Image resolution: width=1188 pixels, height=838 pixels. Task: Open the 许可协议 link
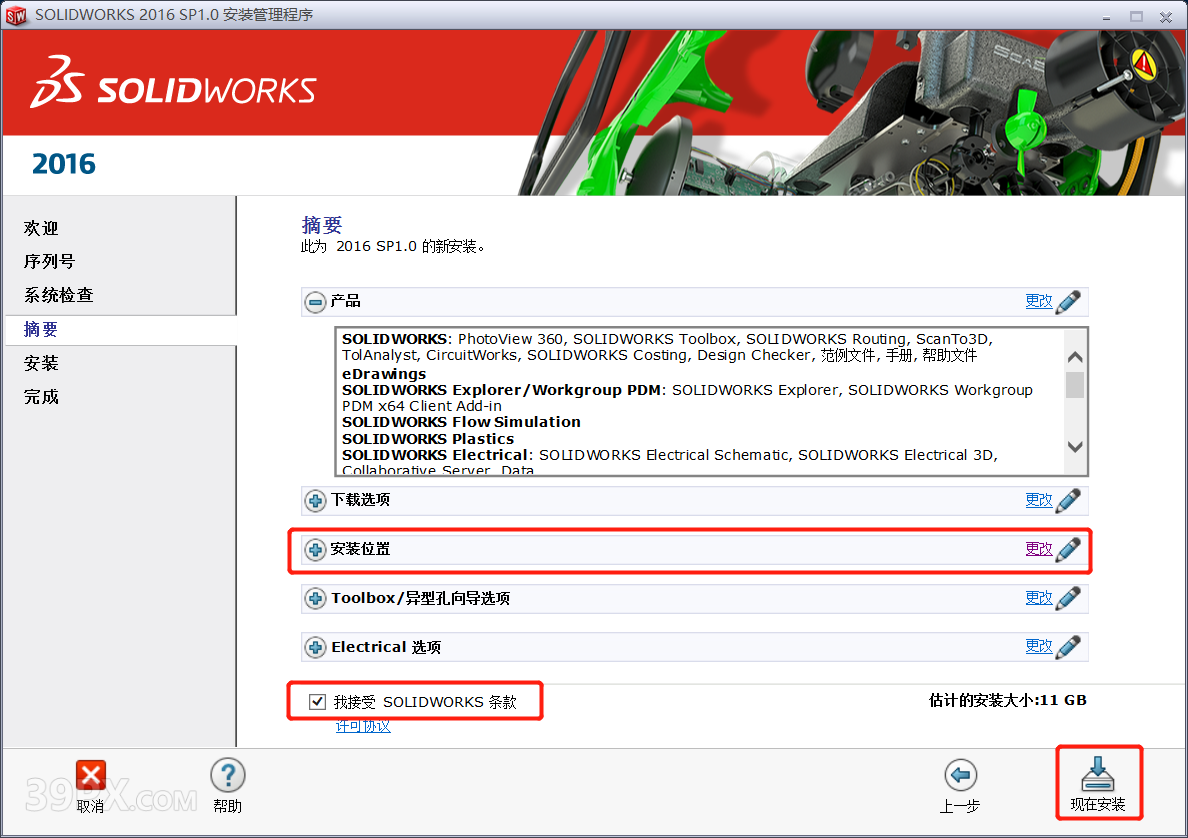click(363, 726)
